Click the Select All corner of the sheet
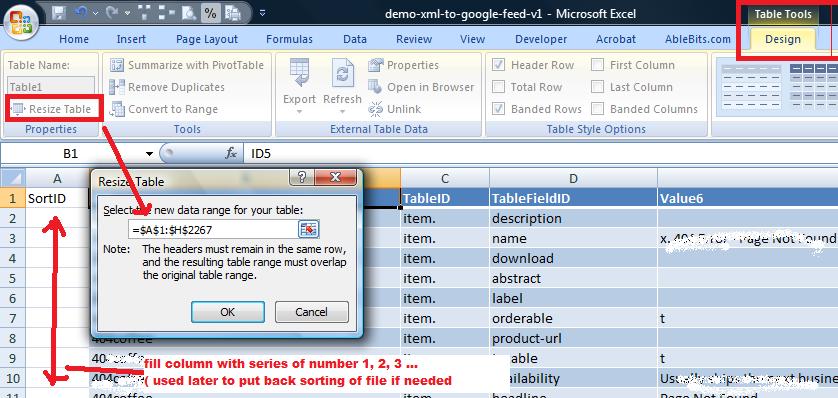The image size is (838, 398). (x=13, y=178)
